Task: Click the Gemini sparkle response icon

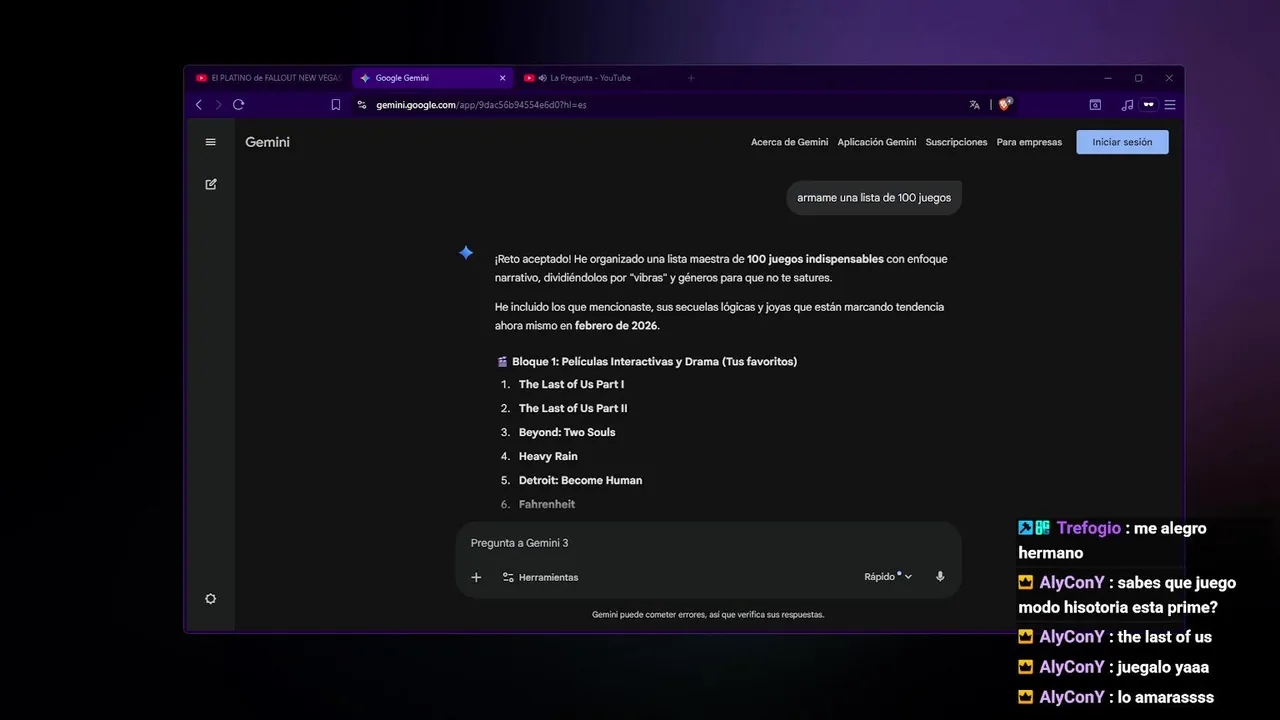Action: click(x=466, y=253)
